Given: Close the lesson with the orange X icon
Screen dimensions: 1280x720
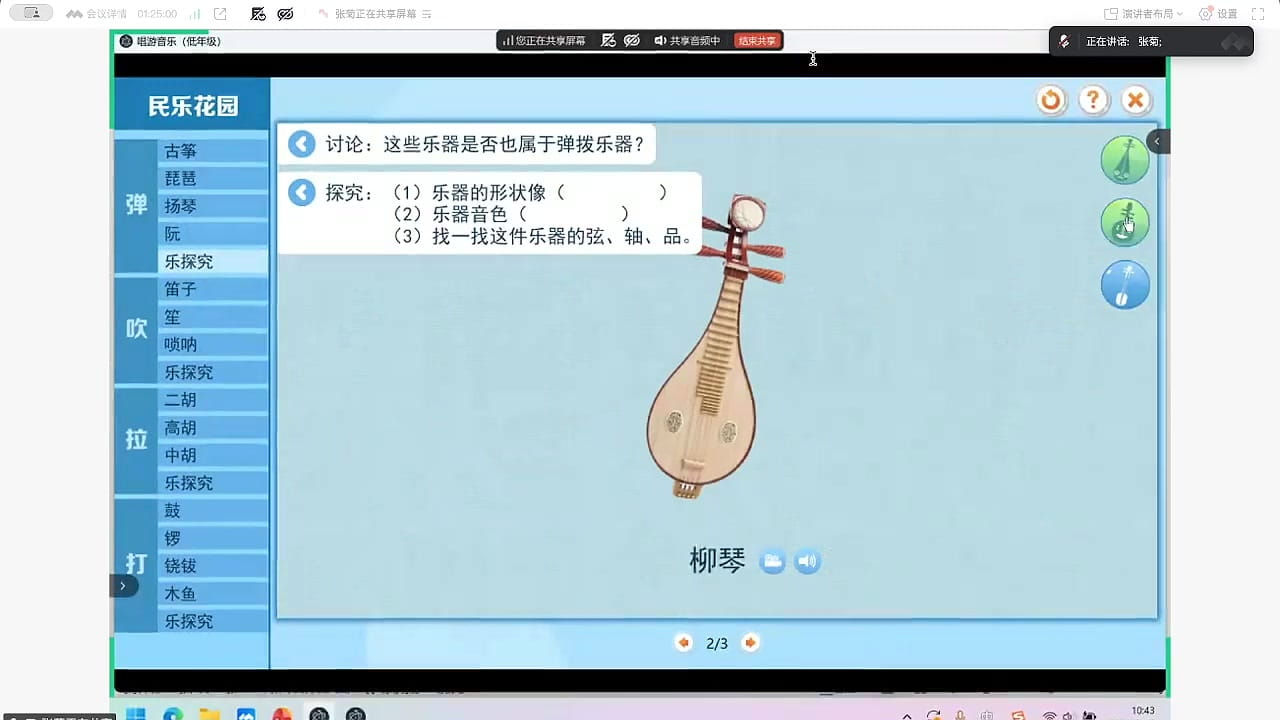Looking at the screenshot, I should click(x=1136, y=100).
